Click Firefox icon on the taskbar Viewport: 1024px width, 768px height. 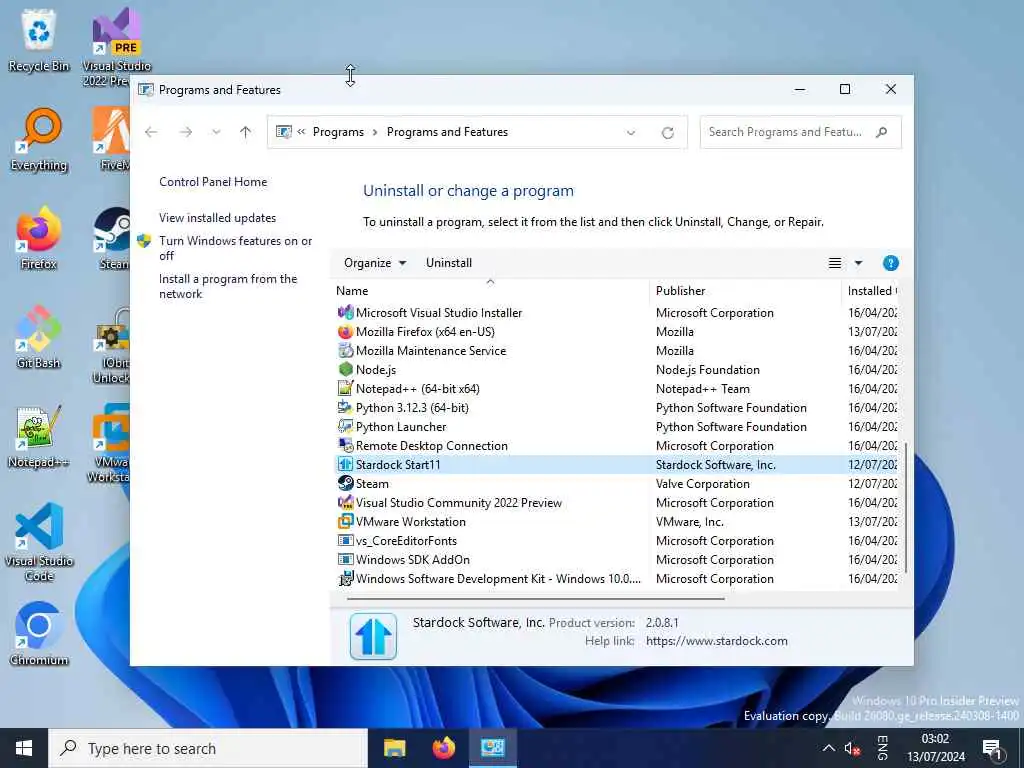pos(443,748)
